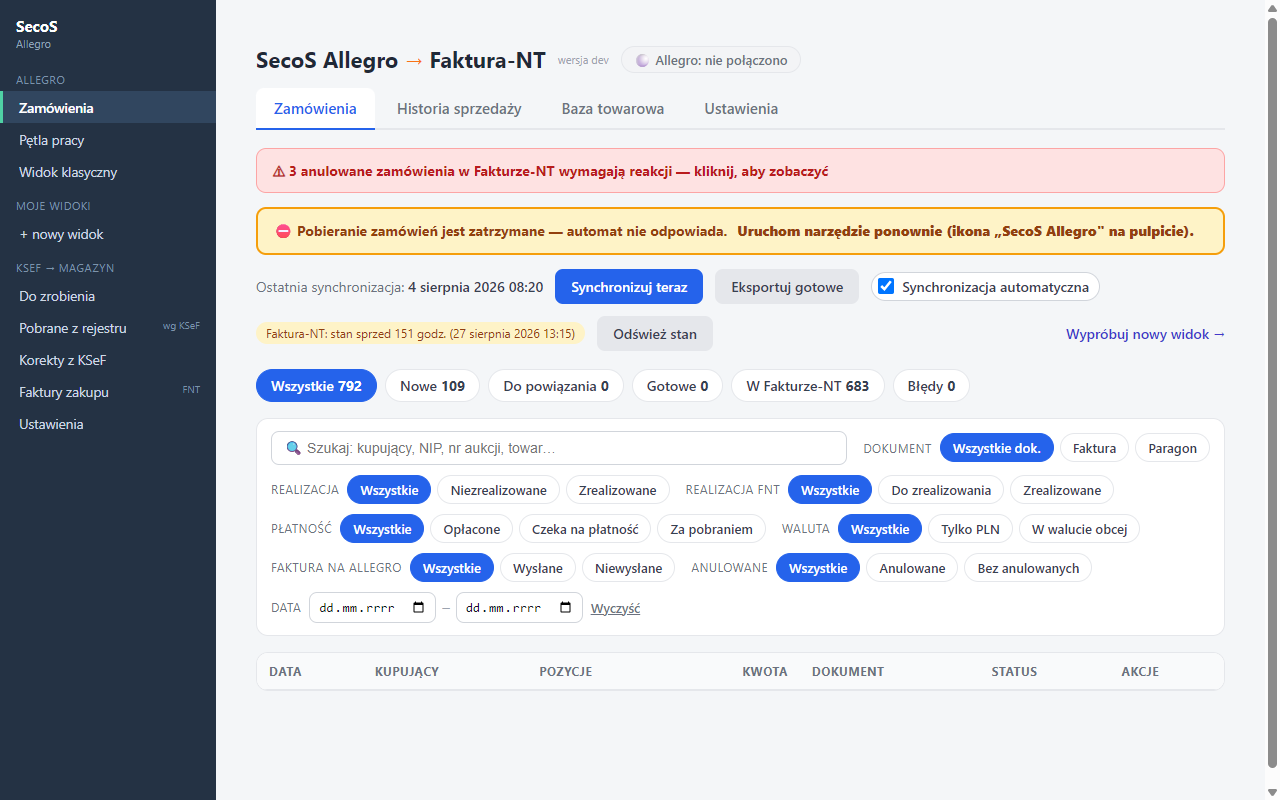The height and width of the screenshot is (800, 1280).
Task: Choose Do zrealizowania under Realizacja FNT
Action: (x=941, y=490)
